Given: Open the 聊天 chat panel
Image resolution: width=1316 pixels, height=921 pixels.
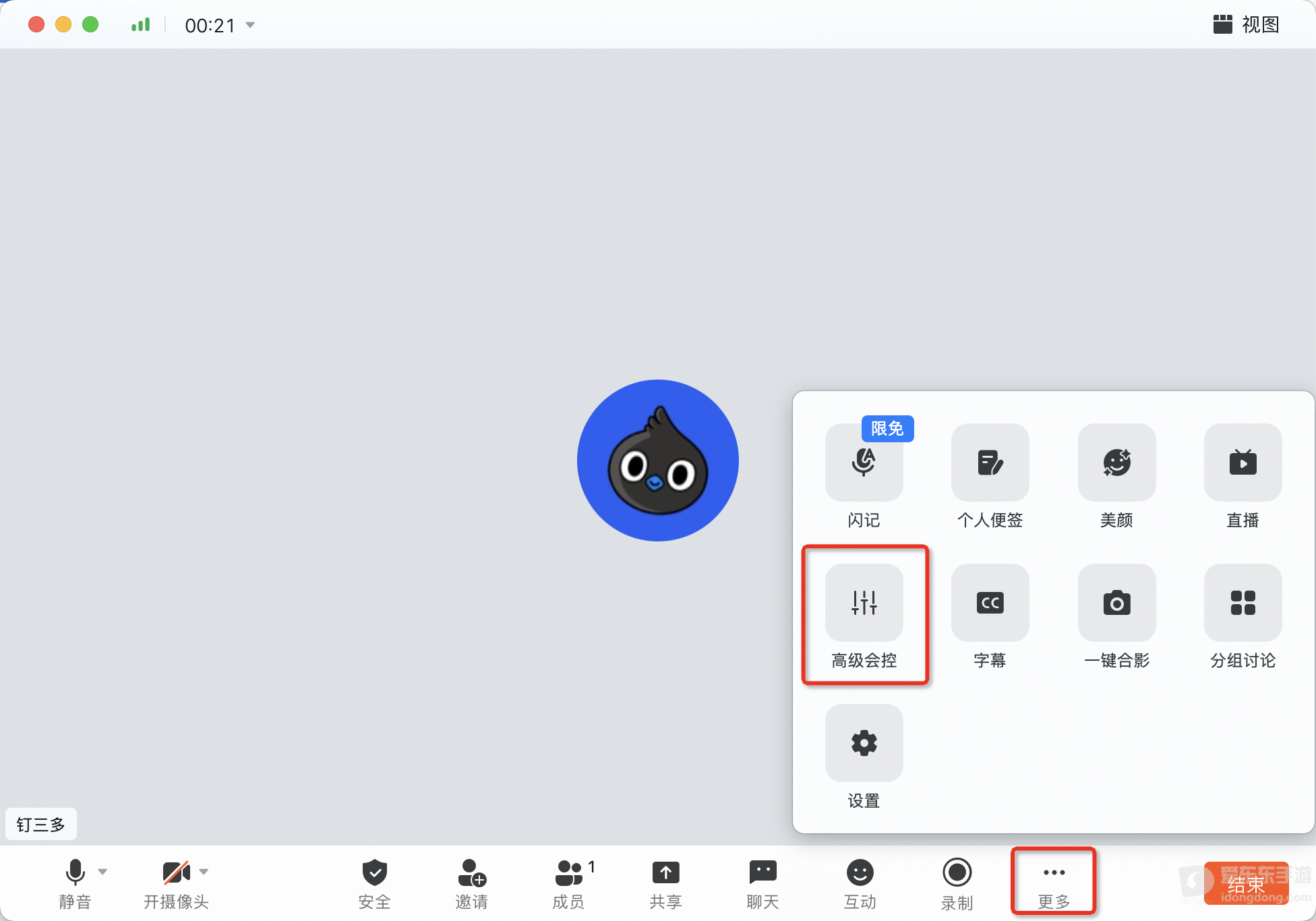Looking at the screenshot, I should (762, 884).
